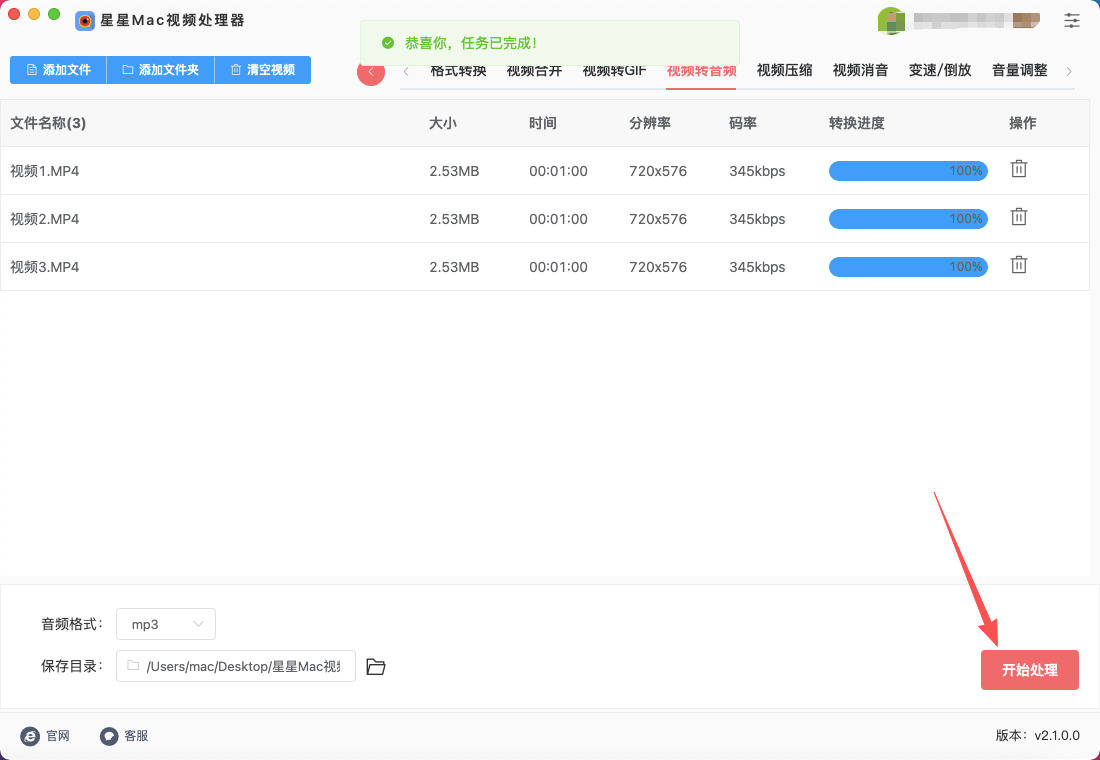Switch to the 视频消音 tab
This screenshot has height=760, width=1100.
pos(860,70)
